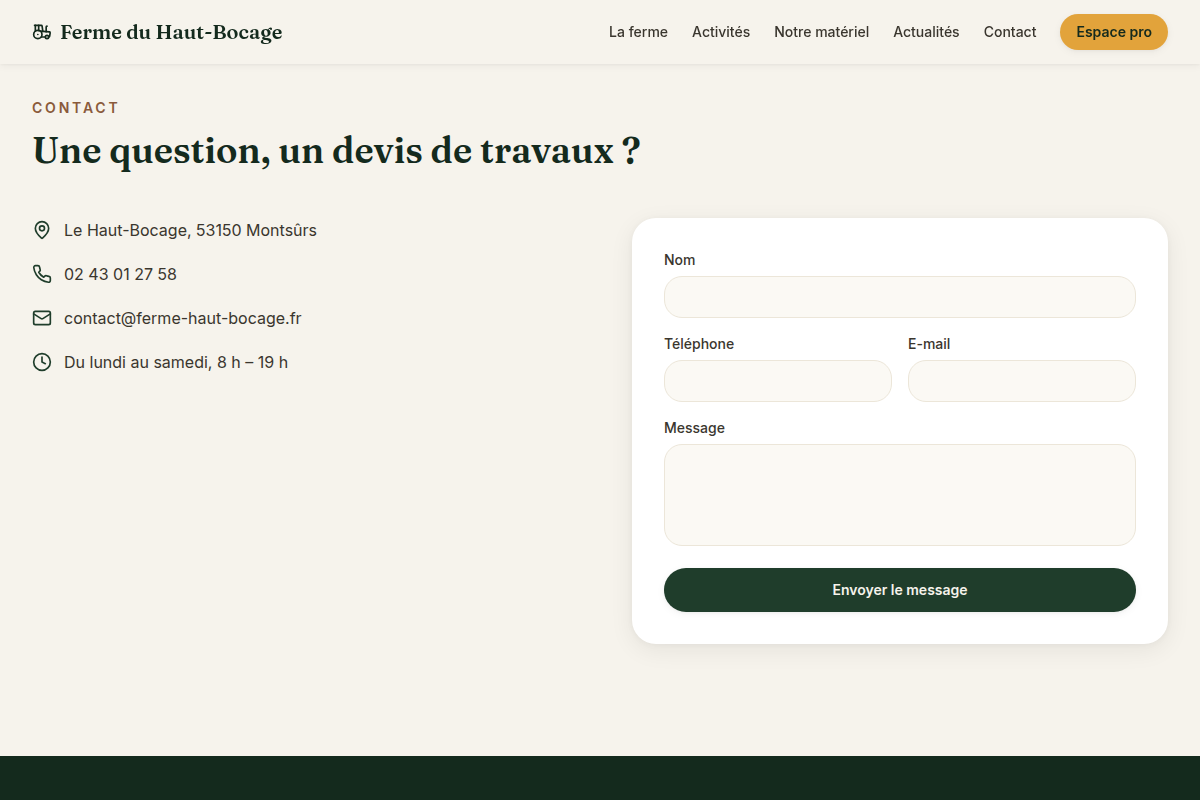1200x800 pixels.
Task: Click the Nom field label
Action: point(680,260)
